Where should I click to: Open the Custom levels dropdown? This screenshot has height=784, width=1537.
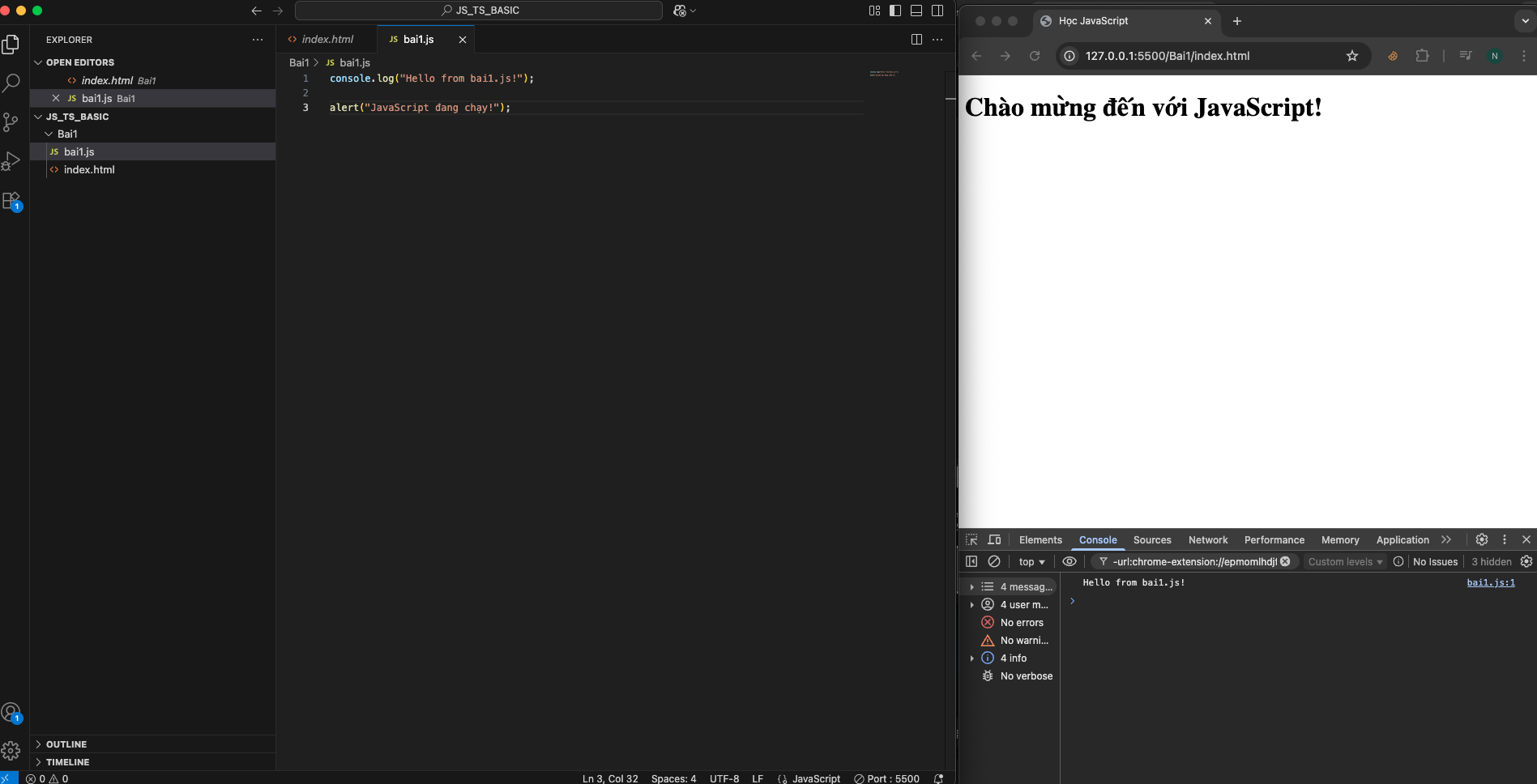(x=1344, y=562)
